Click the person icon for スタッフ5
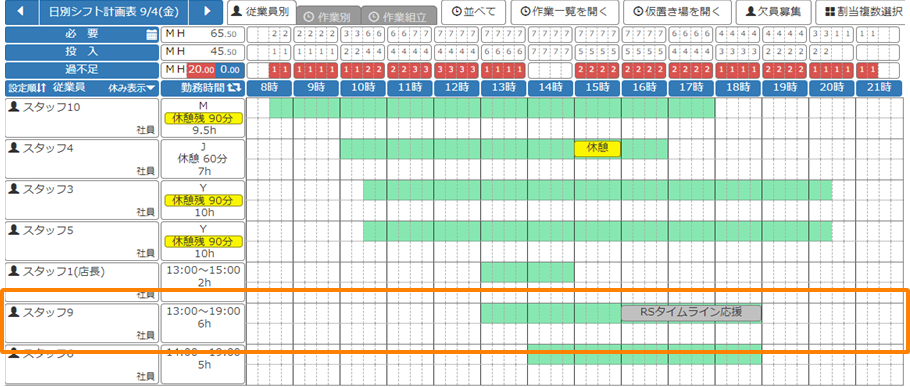910x387 pixels. tap(15, 230)
